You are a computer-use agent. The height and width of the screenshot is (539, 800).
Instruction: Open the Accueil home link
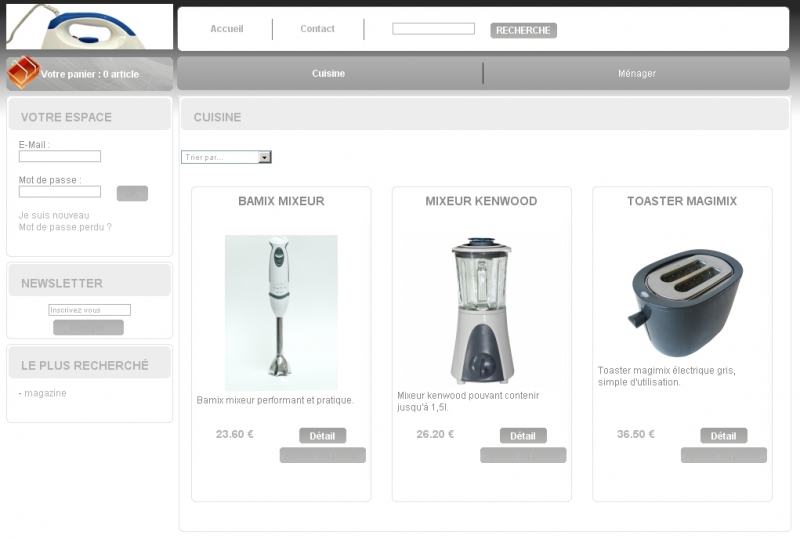click(227, 29)
